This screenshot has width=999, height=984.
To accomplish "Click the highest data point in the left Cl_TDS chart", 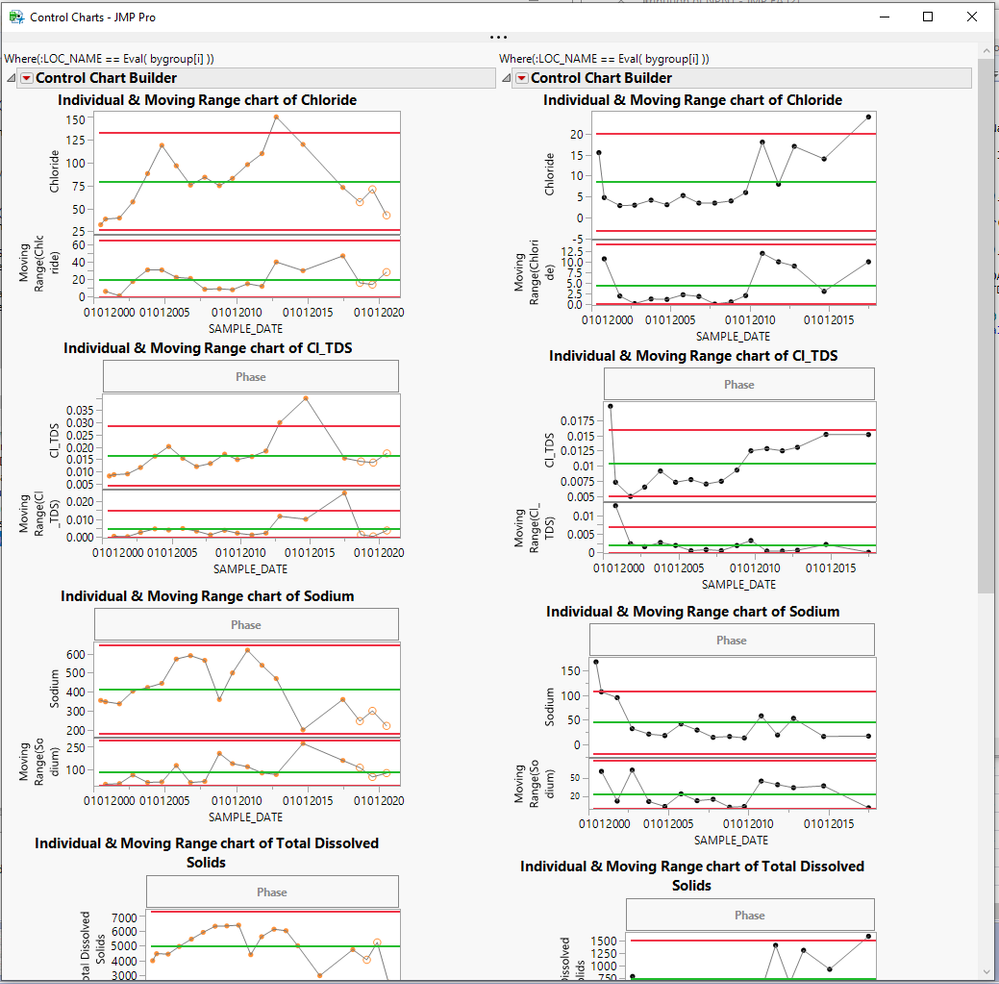I will pos(306,398).
